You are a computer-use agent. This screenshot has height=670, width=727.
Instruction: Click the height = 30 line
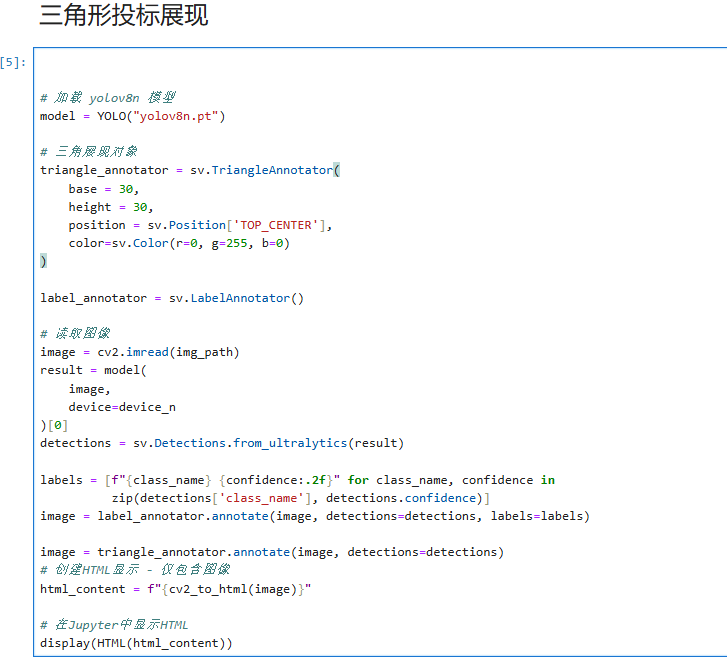(111, 207)
